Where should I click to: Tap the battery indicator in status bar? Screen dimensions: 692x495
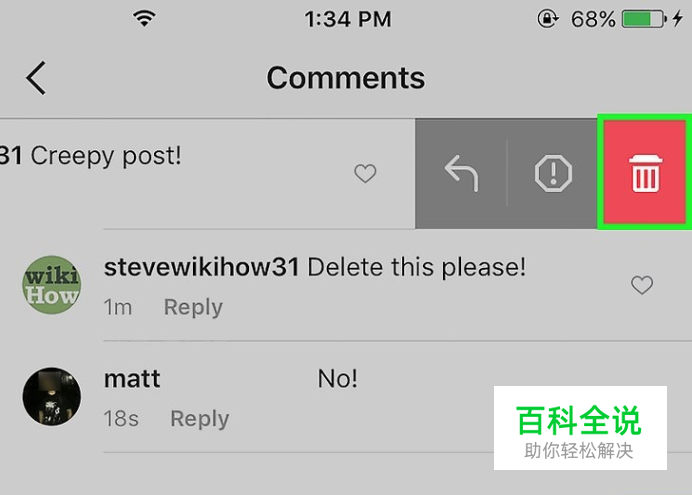pos(644,19)
